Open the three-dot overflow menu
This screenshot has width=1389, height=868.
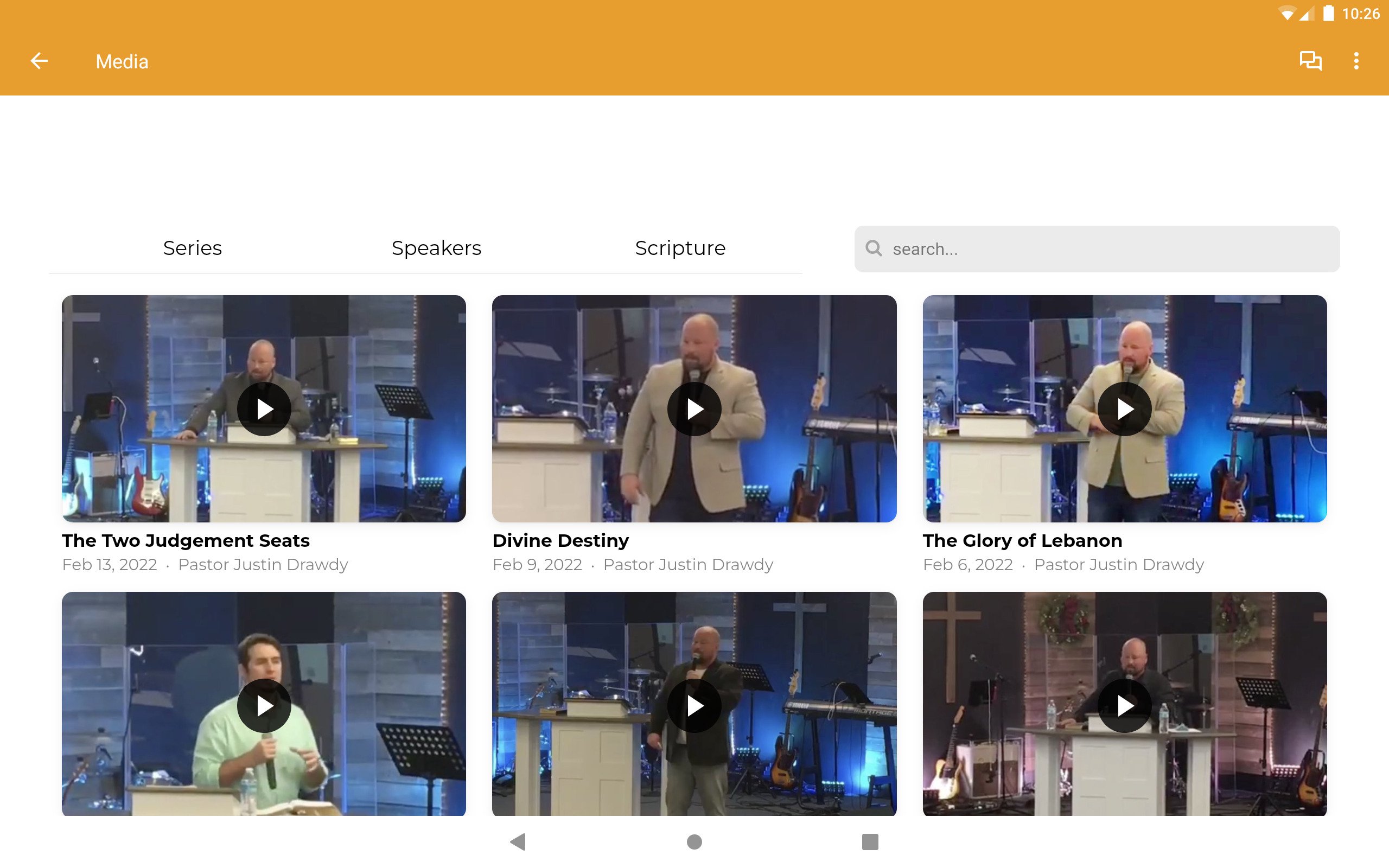click(1356, 61)
